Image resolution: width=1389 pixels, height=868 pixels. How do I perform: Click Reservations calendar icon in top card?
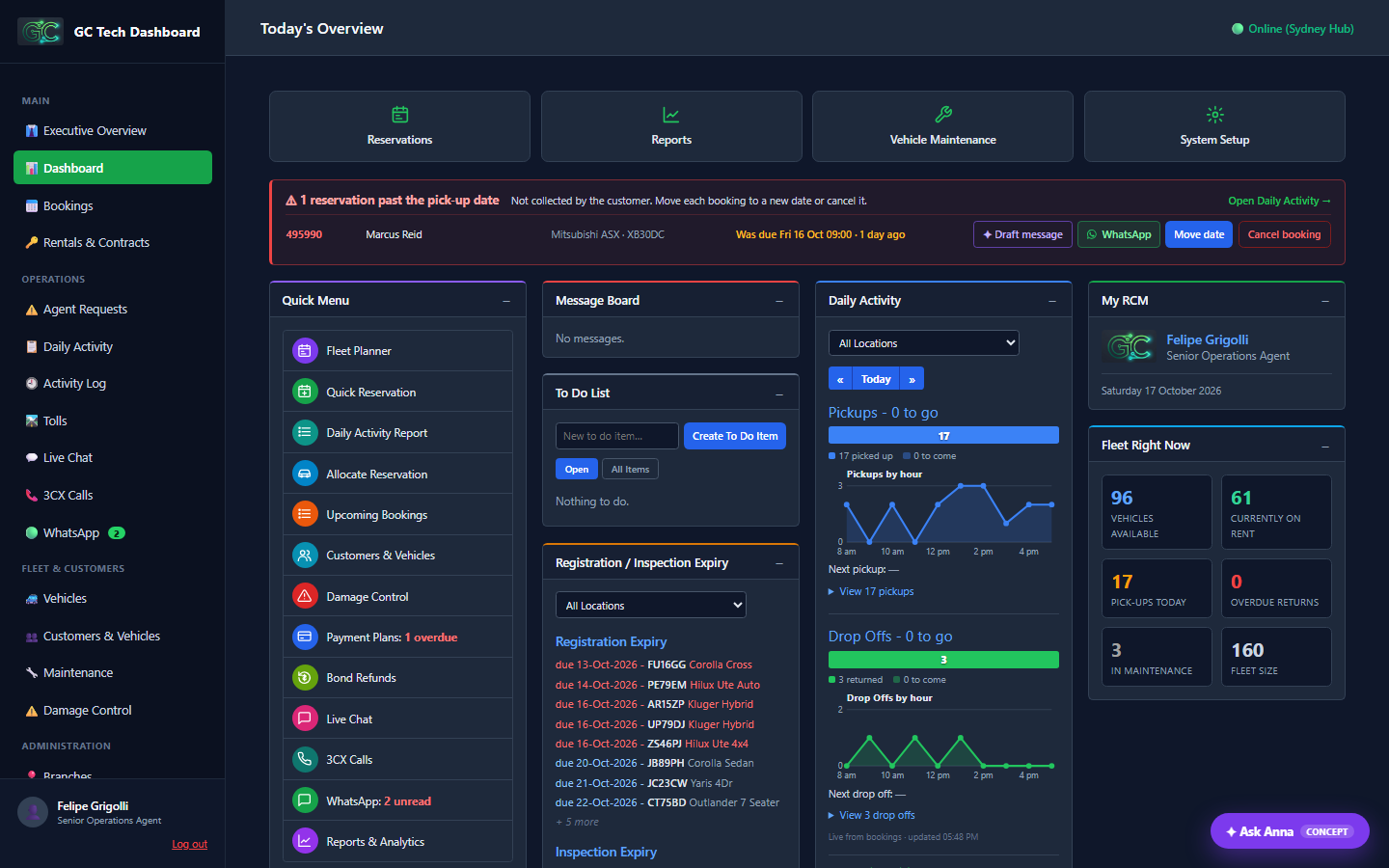[x=399, y=115]
